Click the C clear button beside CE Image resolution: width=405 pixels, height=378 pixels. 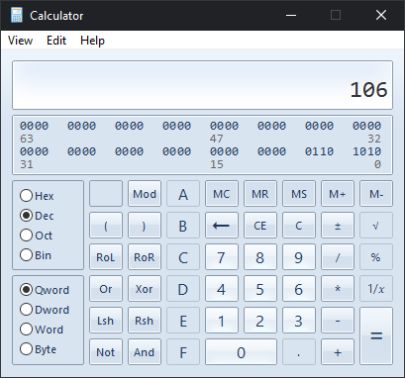point(299,226)
